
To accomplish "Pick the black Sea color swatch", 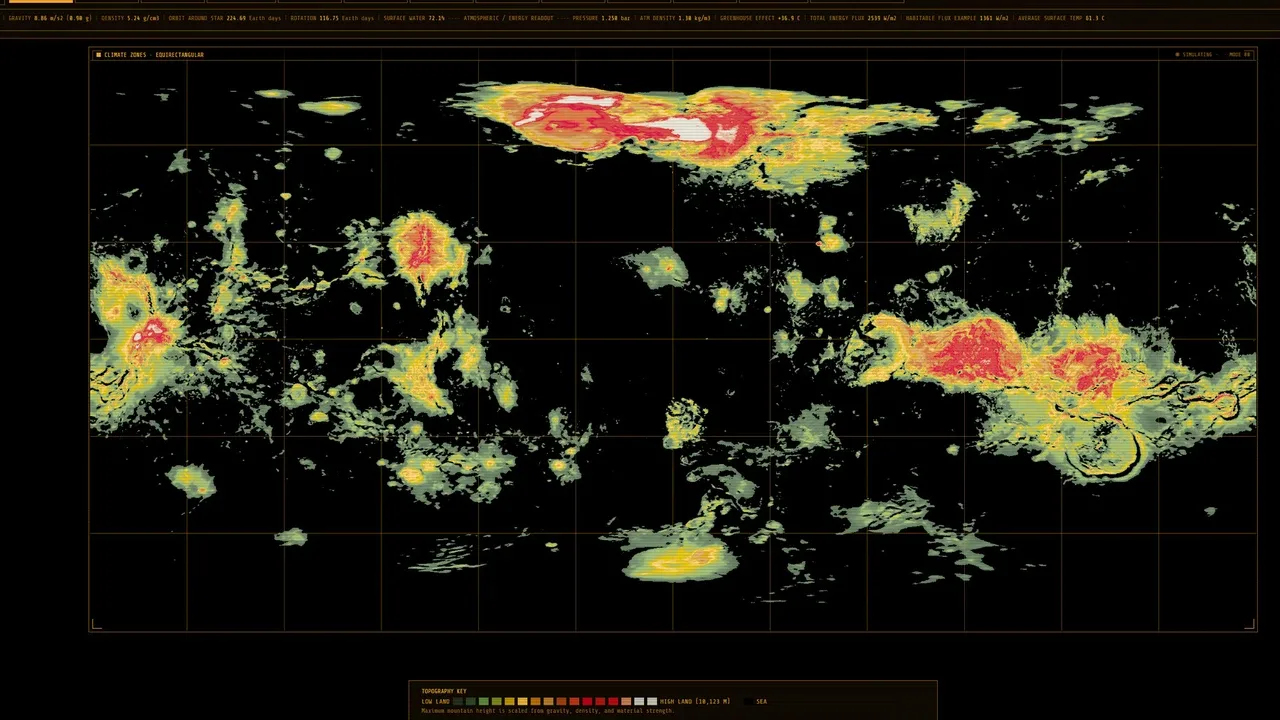I will coord(748,701).
